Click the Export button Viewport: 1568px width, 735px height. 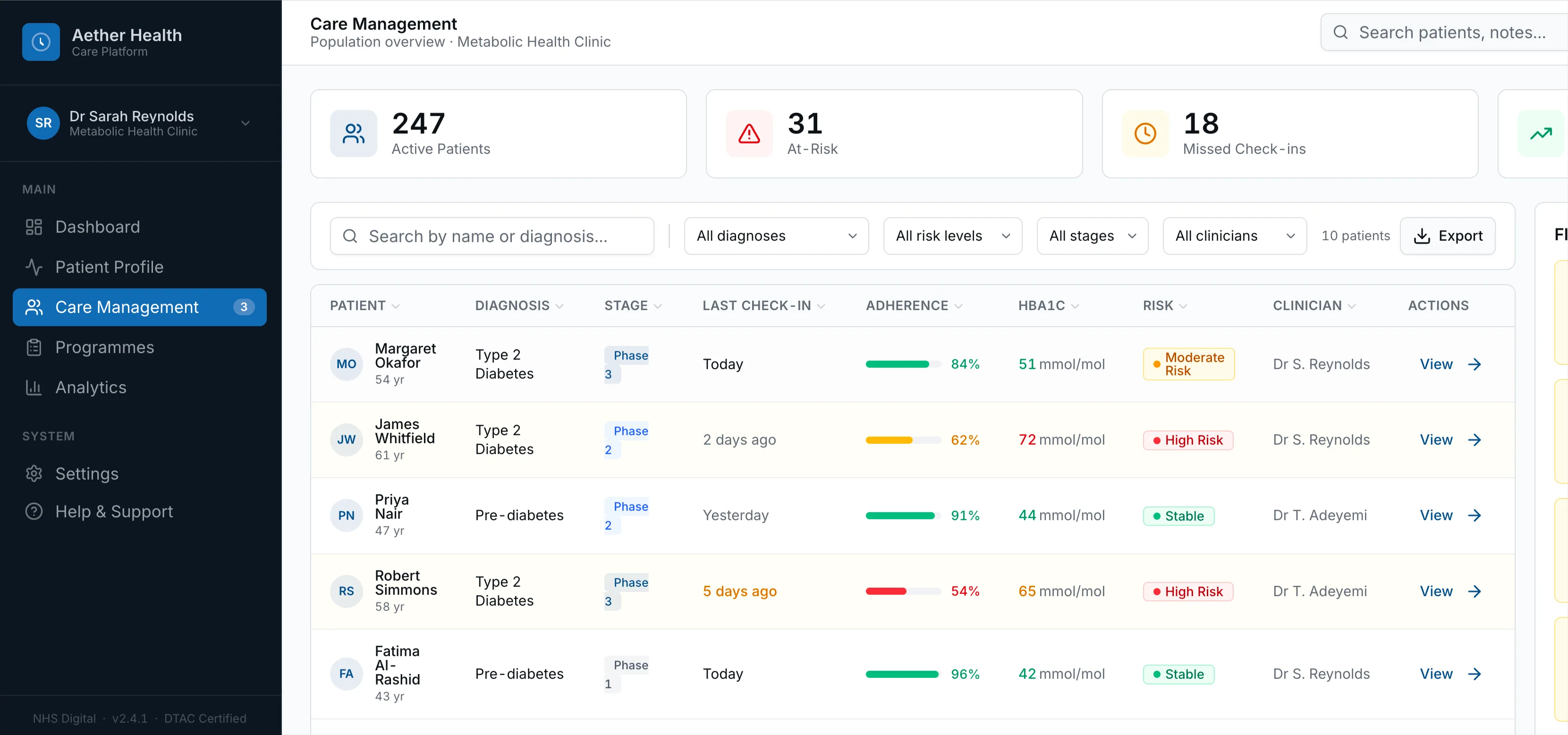click(x=1448, y=236)
